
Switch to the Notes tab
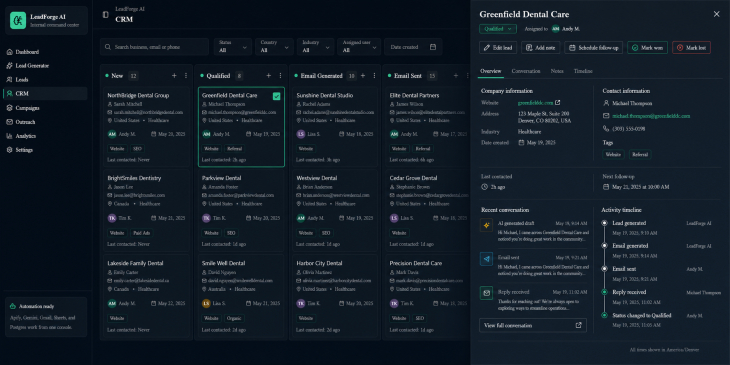(557, 71)
